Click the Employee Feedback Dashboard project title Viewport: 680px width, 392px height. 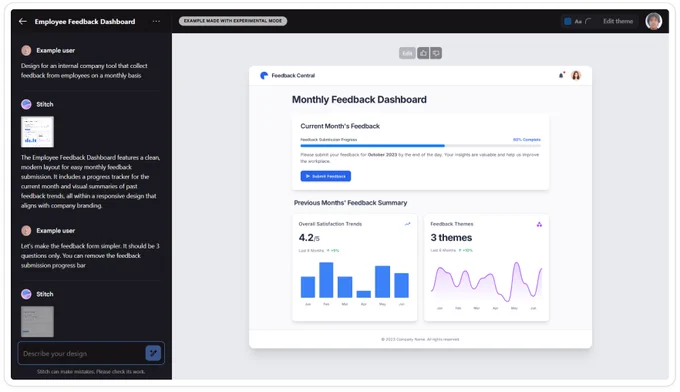click(x=85, y=21)
